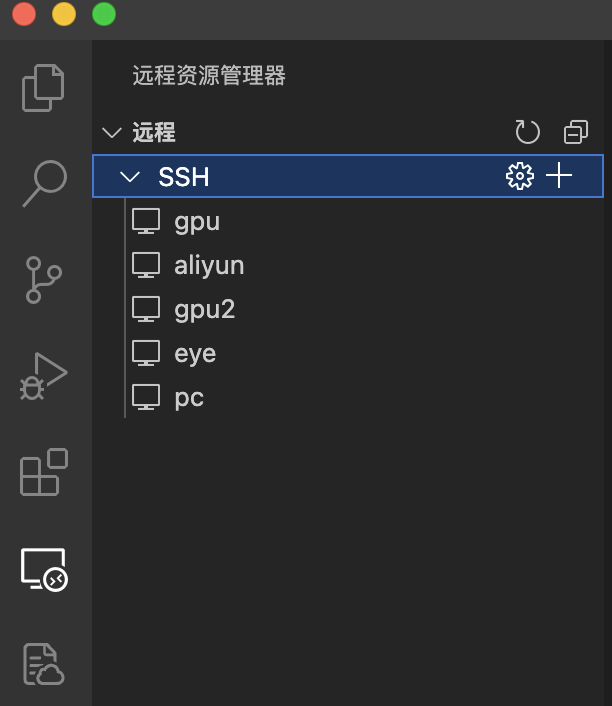
Task: Click the 远程资源管理器 panel title
Action: click(209, 75)
